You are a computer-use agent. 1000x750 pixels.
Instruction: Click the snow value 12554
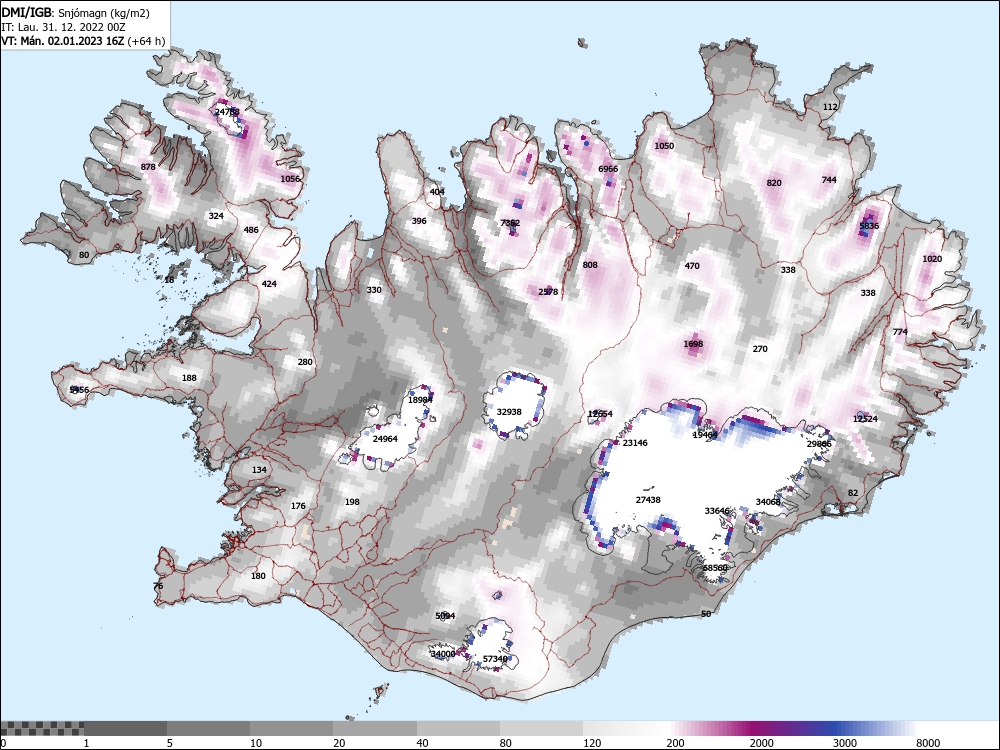pos(600,414)
